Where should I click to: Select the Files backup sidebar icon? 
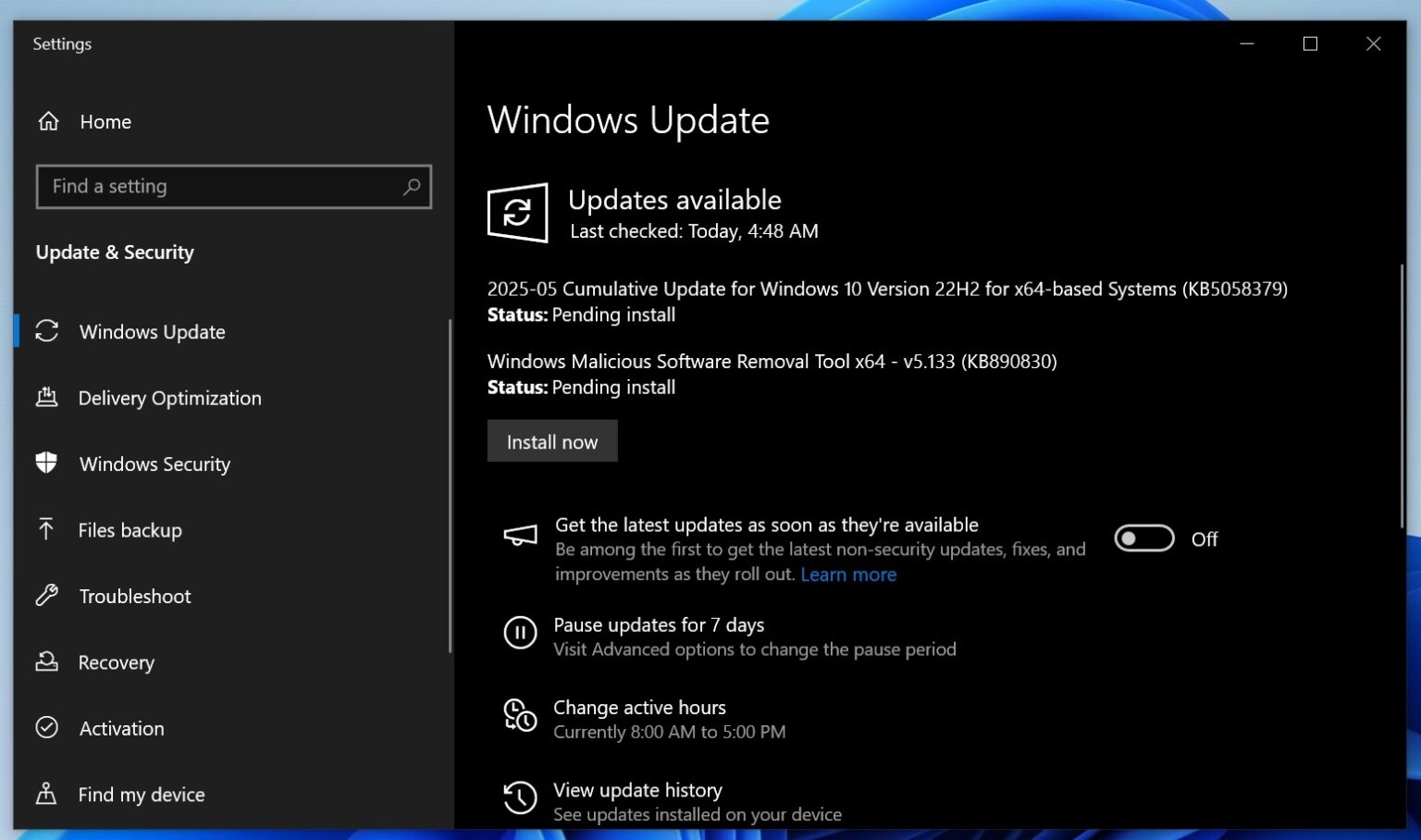48,529
